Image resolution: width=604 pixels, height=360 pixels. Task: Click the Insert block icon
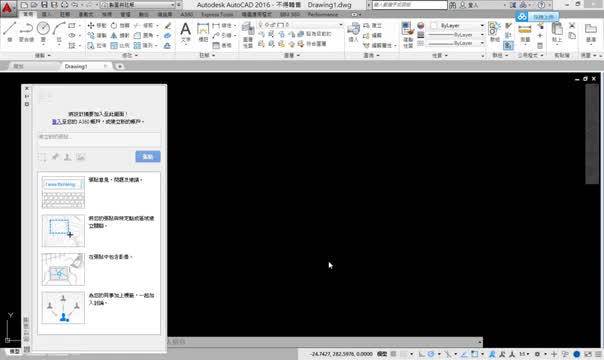click(353, 29)
